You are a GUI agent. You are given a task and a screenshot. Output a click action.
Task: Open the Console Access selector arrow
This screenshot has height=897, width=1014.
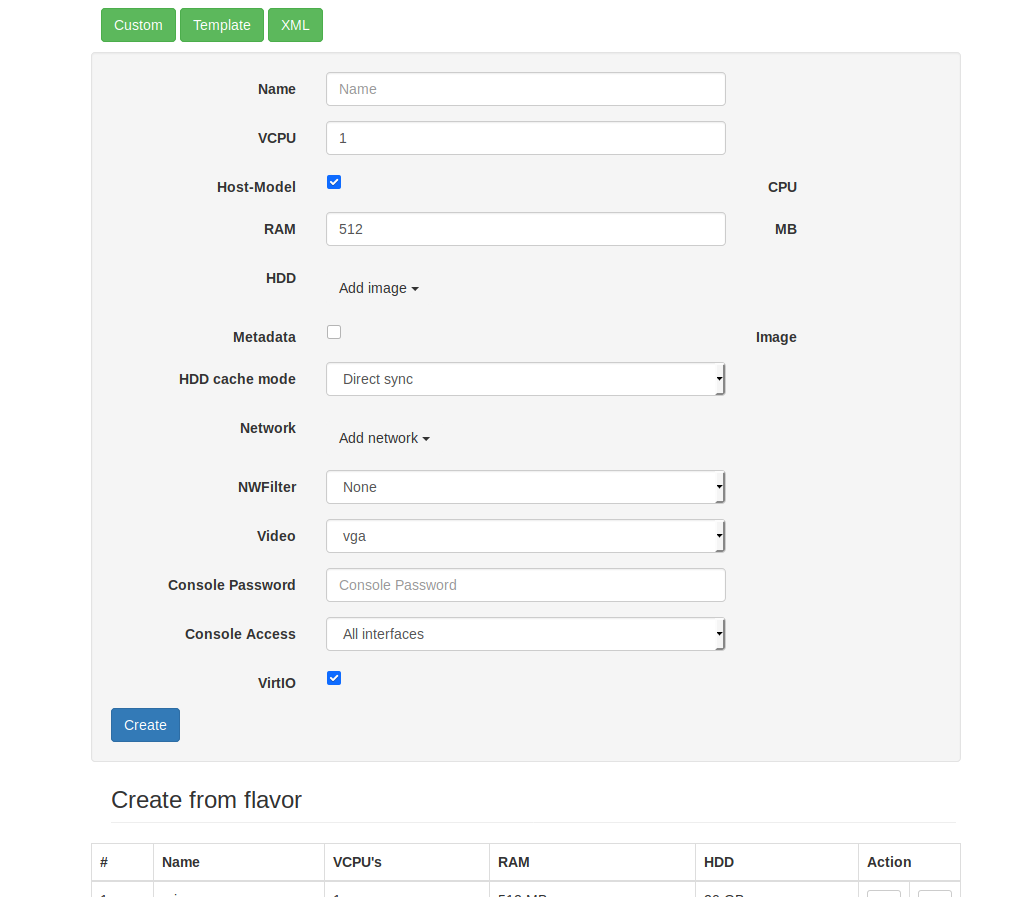coord(719,634)
